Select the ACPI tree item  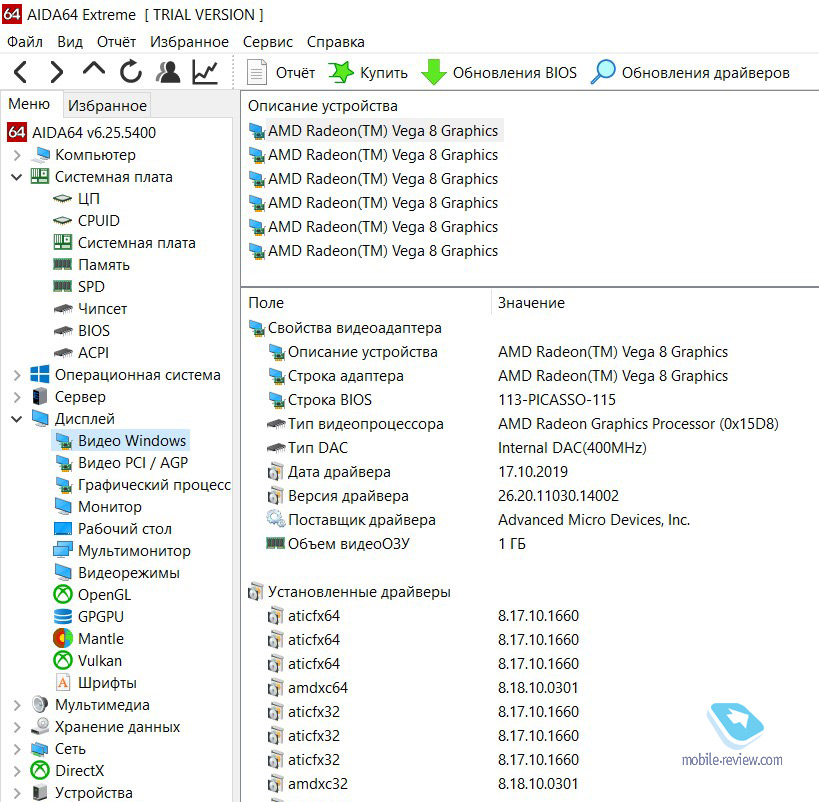(81, 353)
